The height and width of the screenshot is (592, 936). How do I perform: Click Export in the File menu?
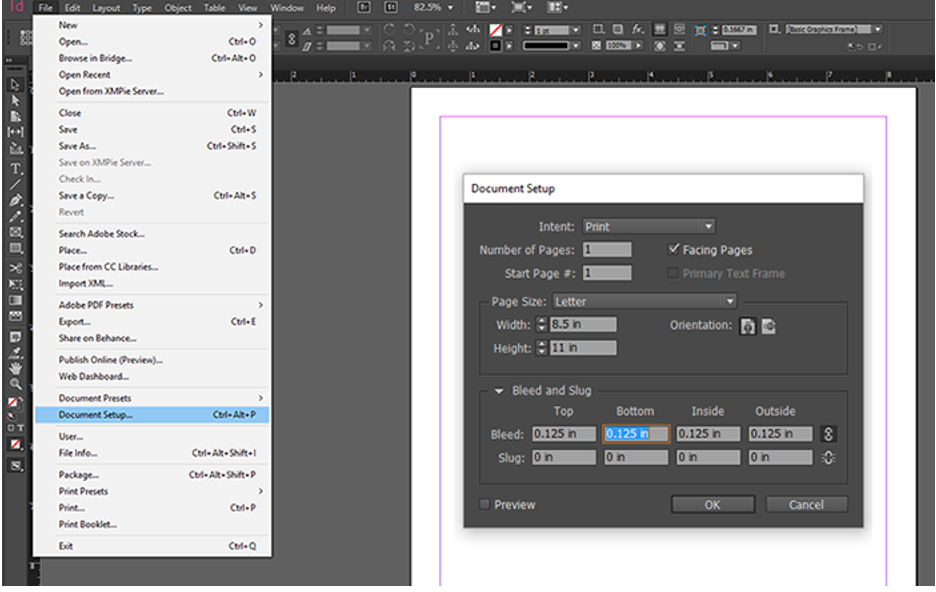(74, 322)
